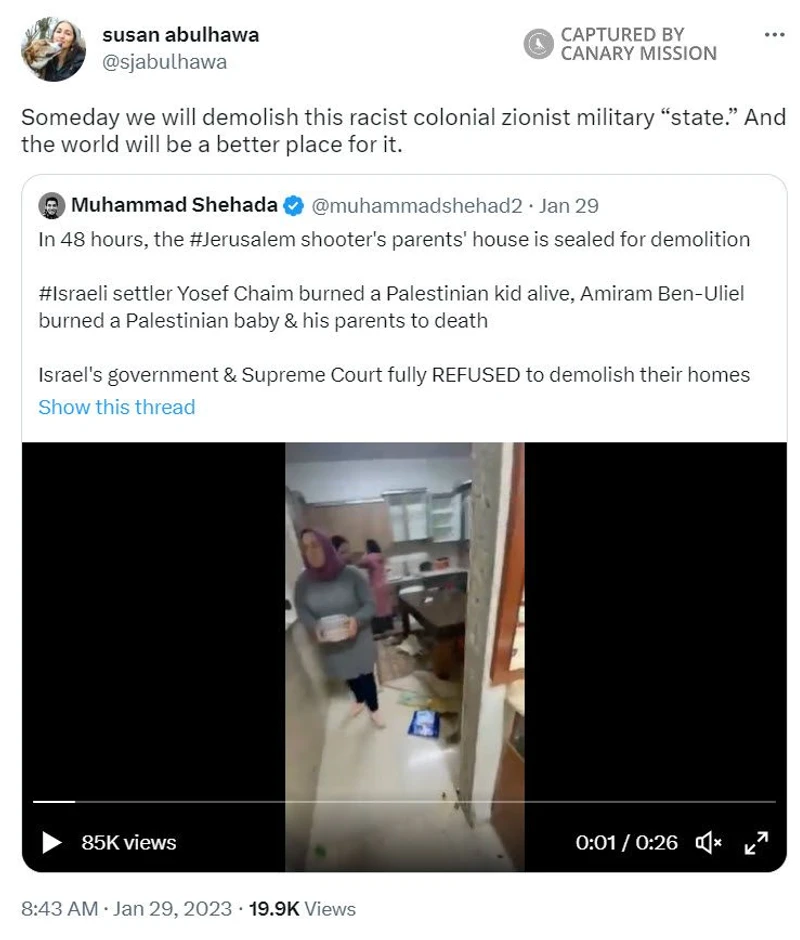Open the three-dot more options menu
Screen dimensions: 800x940
click(774, 35)
